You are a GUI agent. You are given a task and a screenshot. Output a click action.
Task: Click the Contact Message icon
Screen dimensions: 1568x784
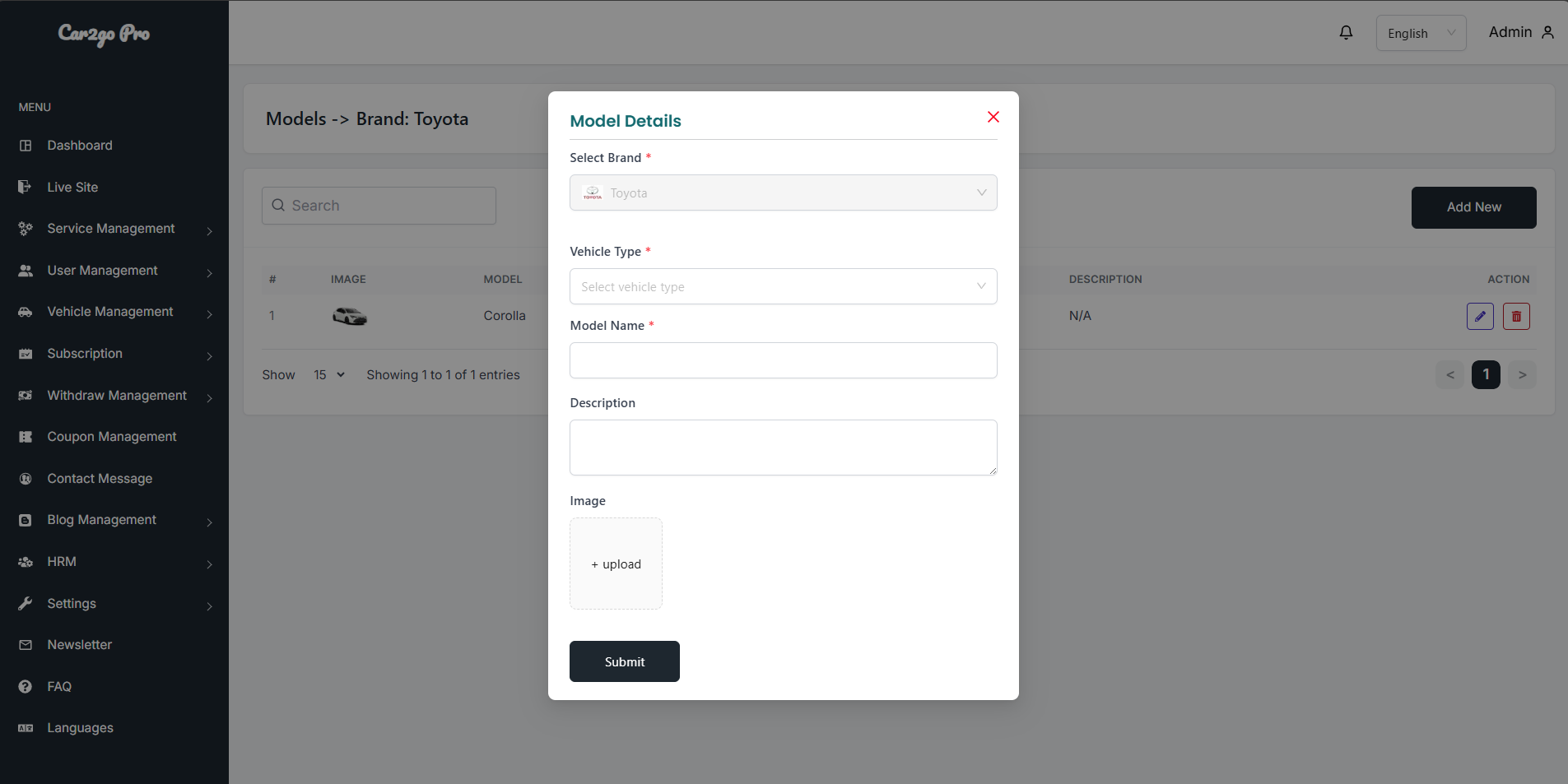coord(26,479)
